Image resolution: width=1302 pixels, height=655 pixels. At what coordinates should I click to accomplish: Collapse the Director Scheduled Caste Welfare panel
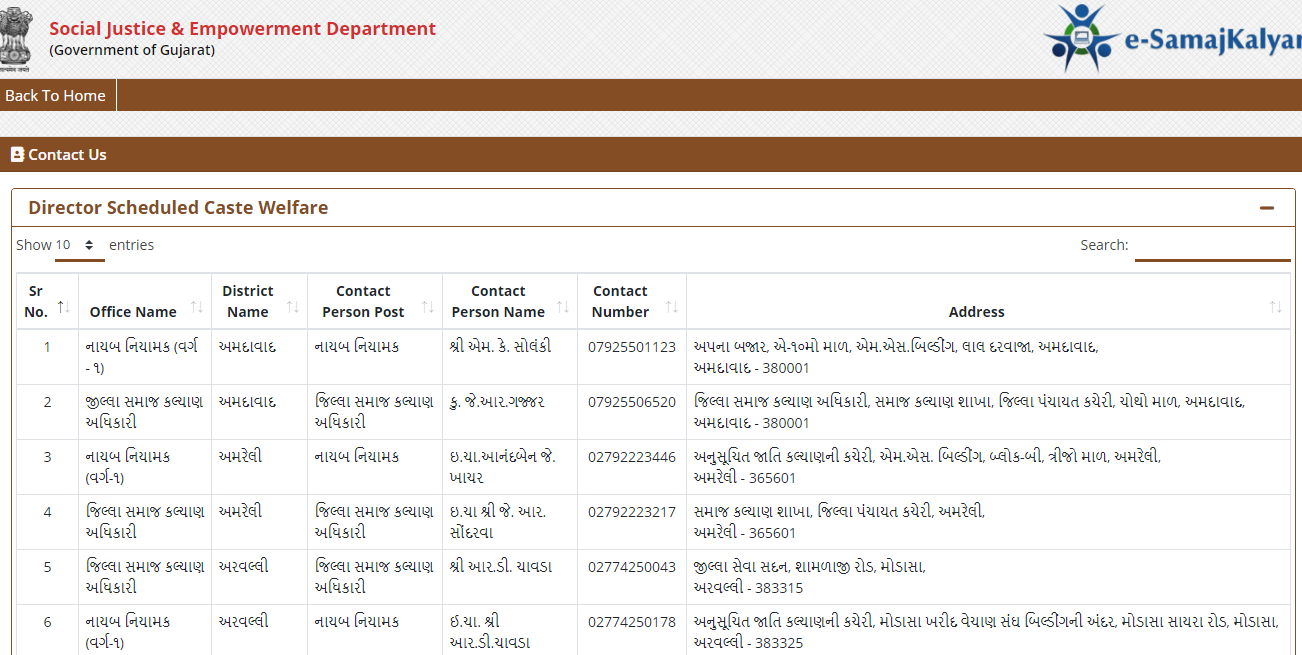tap(1267, 208)
